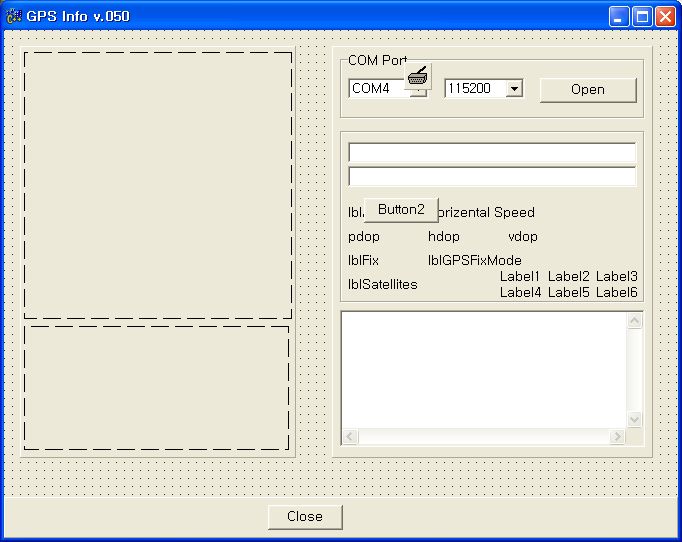This screenshot has width=682, height=542.
Task: Maximize the GPS Info window
Action: coord(642,16)
